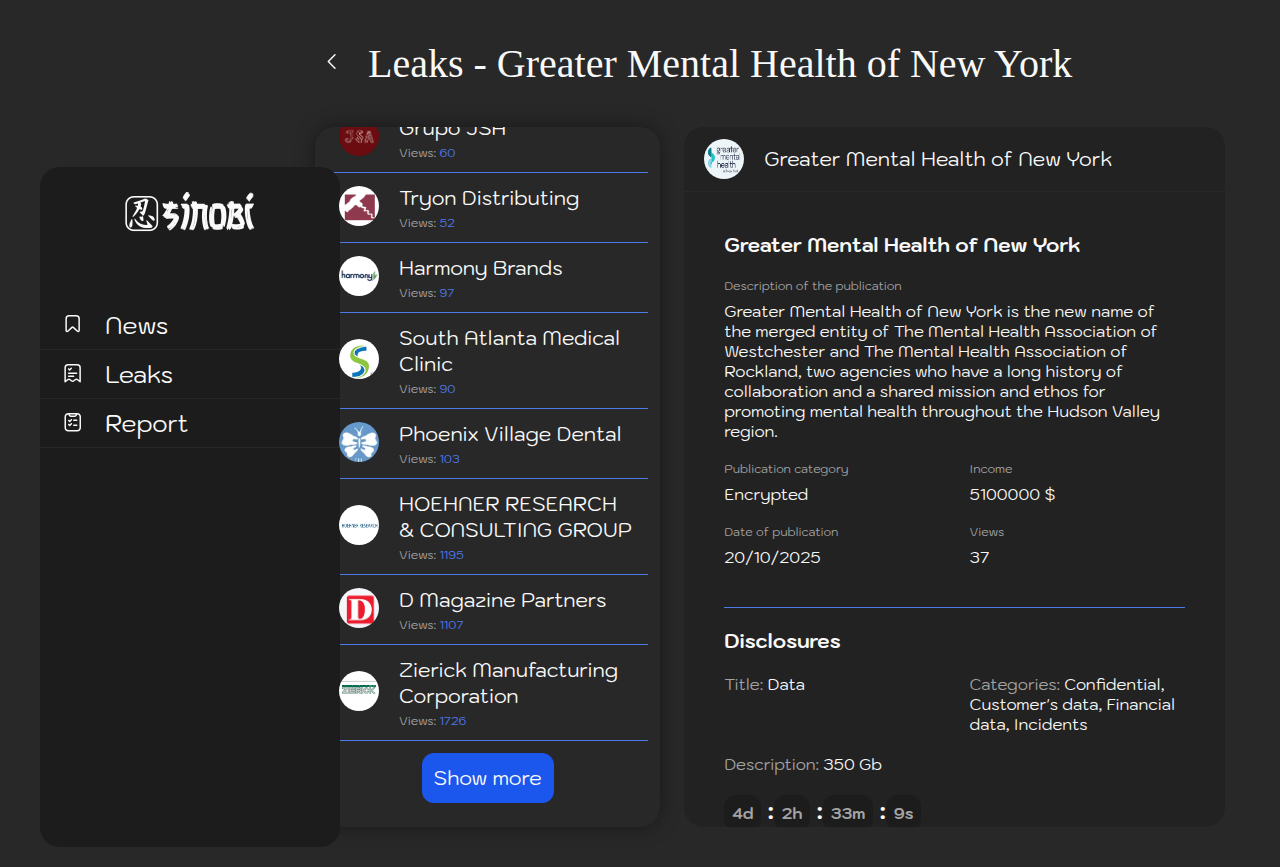Click the red D Magazine Partners logo
This screenshot has height=867, width=1280.
pyautogui.click(x=359, y=608)
